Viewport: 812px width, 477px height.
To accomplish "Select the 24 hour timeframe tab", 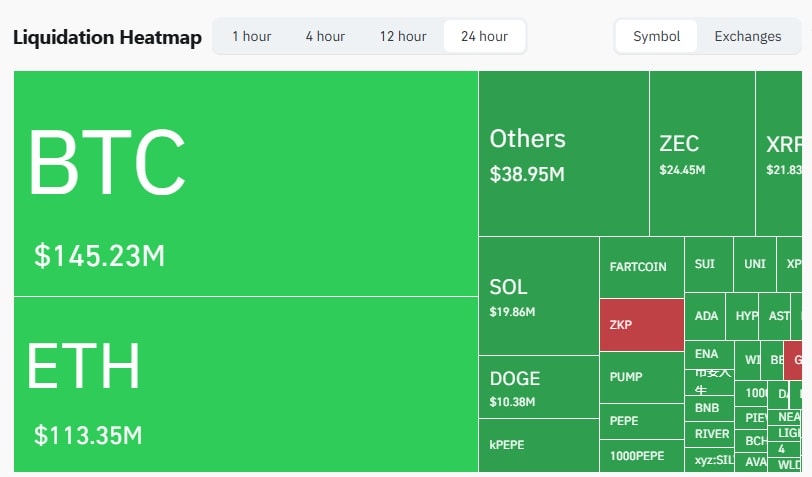I will (484, 37).
